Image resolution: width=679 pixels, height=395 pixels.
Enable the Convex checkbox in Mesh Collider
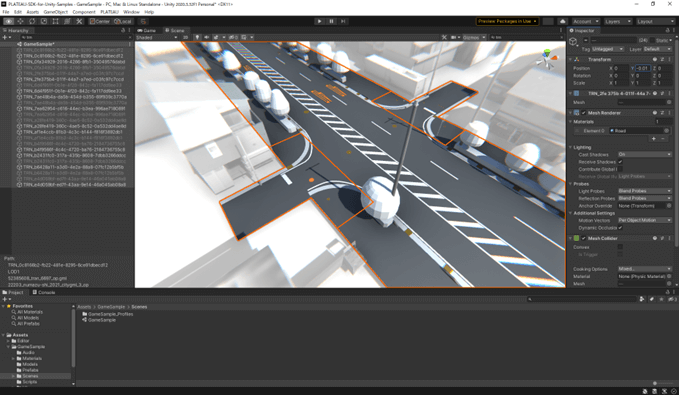(620, 247)
